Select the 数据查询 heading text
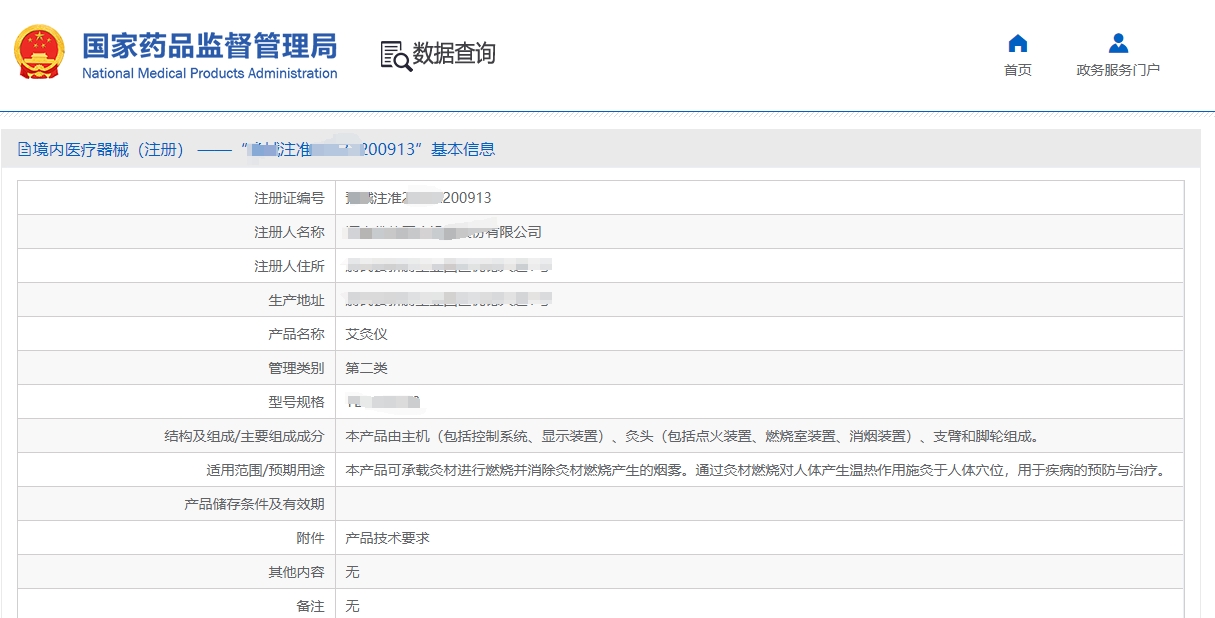Screen dimensions: 1215x618 (x=454, y=53)
